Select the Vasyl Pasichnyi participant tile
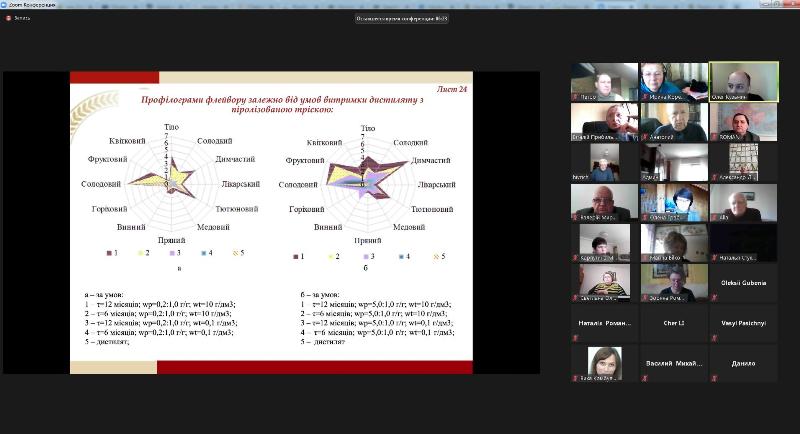 [743, 323]
